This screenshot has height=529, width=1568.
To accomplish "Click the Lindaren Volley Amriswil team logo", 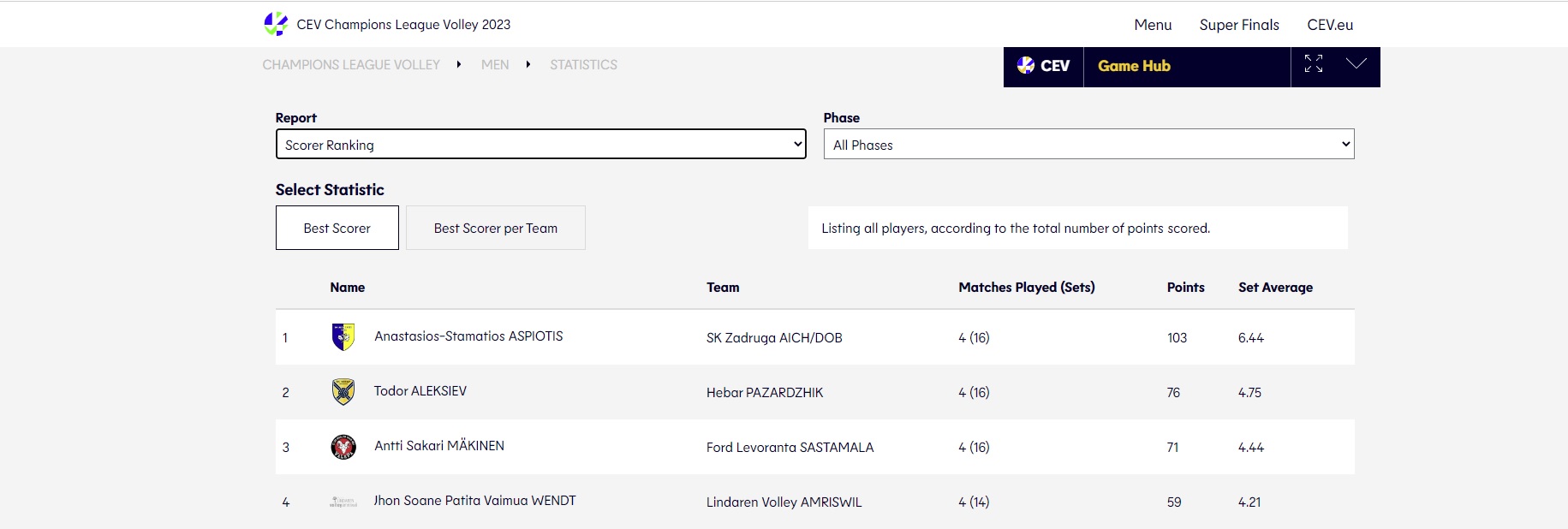I will tap(343, 502).
